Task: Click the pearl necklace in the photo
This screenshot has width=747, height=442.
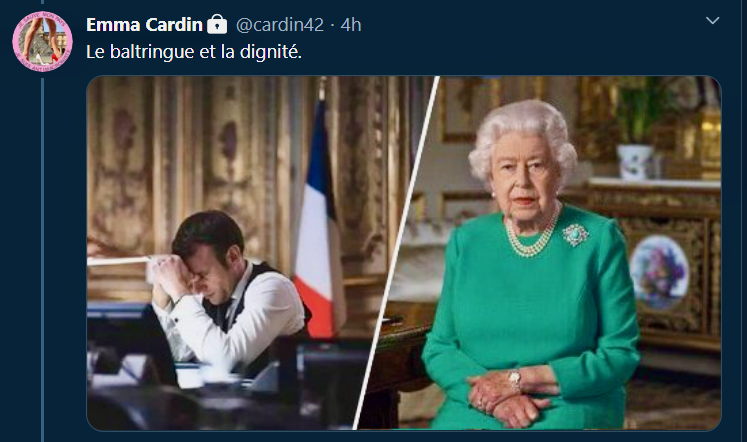Action: (x=530, y=240)
